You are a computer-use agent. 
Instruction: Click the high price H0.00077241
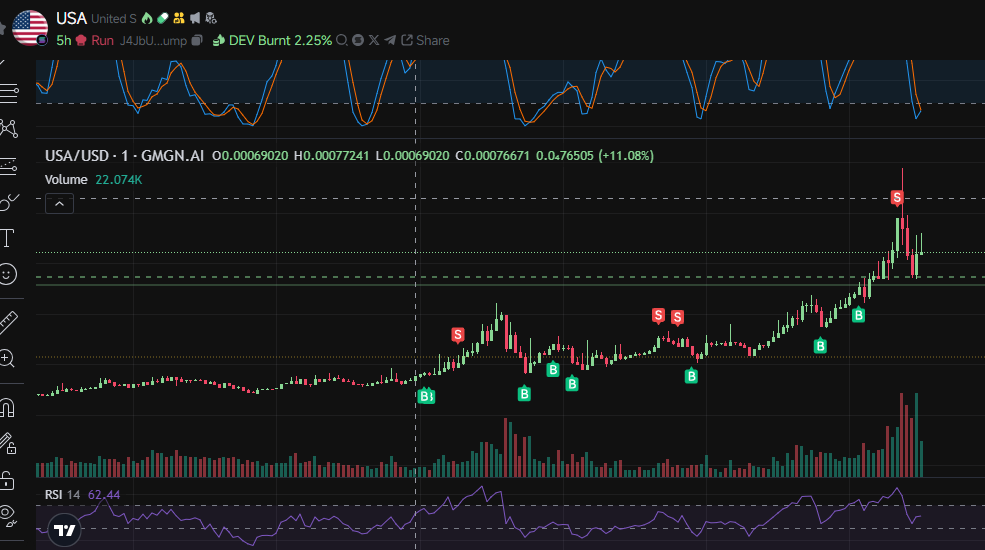[x=331, y=156]
